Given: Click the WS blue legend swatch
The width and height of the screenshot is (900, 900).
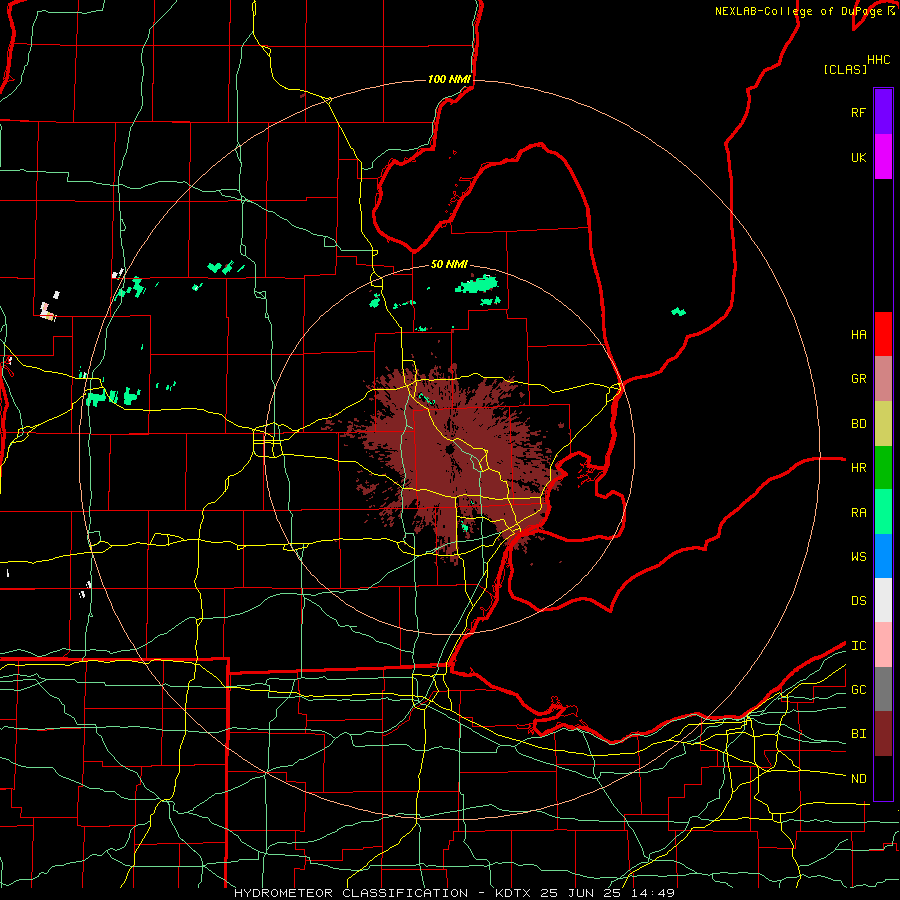Looking at the screenshot, I should pyautogui.click(x=883, y=556).
